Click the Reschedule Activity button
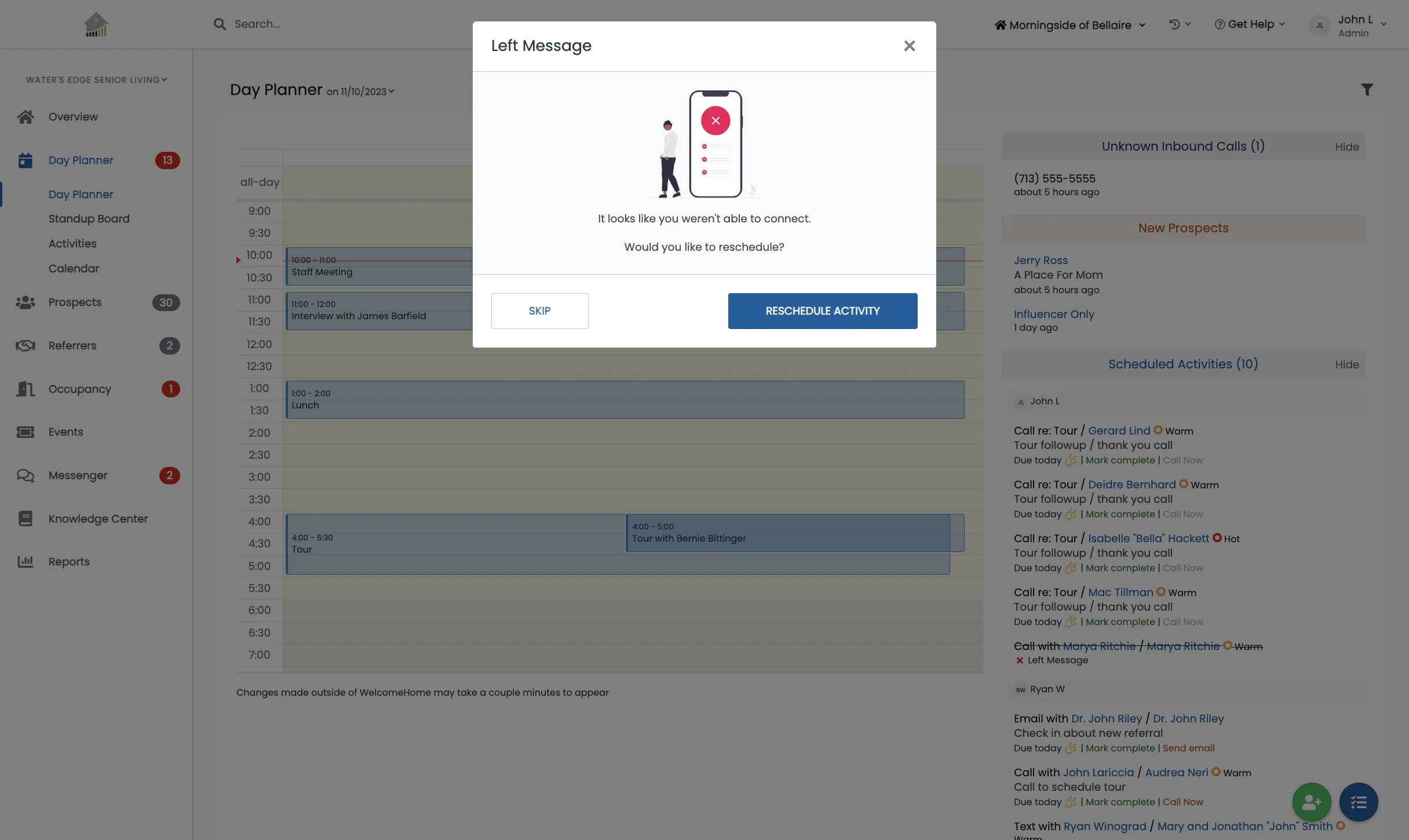Viewport: 1409px width, 840px height. [822, 311]
